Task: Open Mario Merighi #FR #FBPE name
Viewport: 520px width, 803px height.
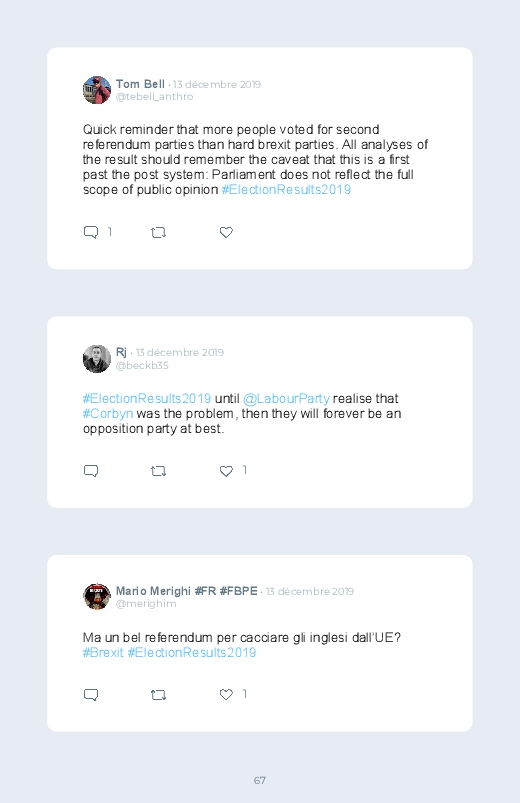Action: [186, 591]
